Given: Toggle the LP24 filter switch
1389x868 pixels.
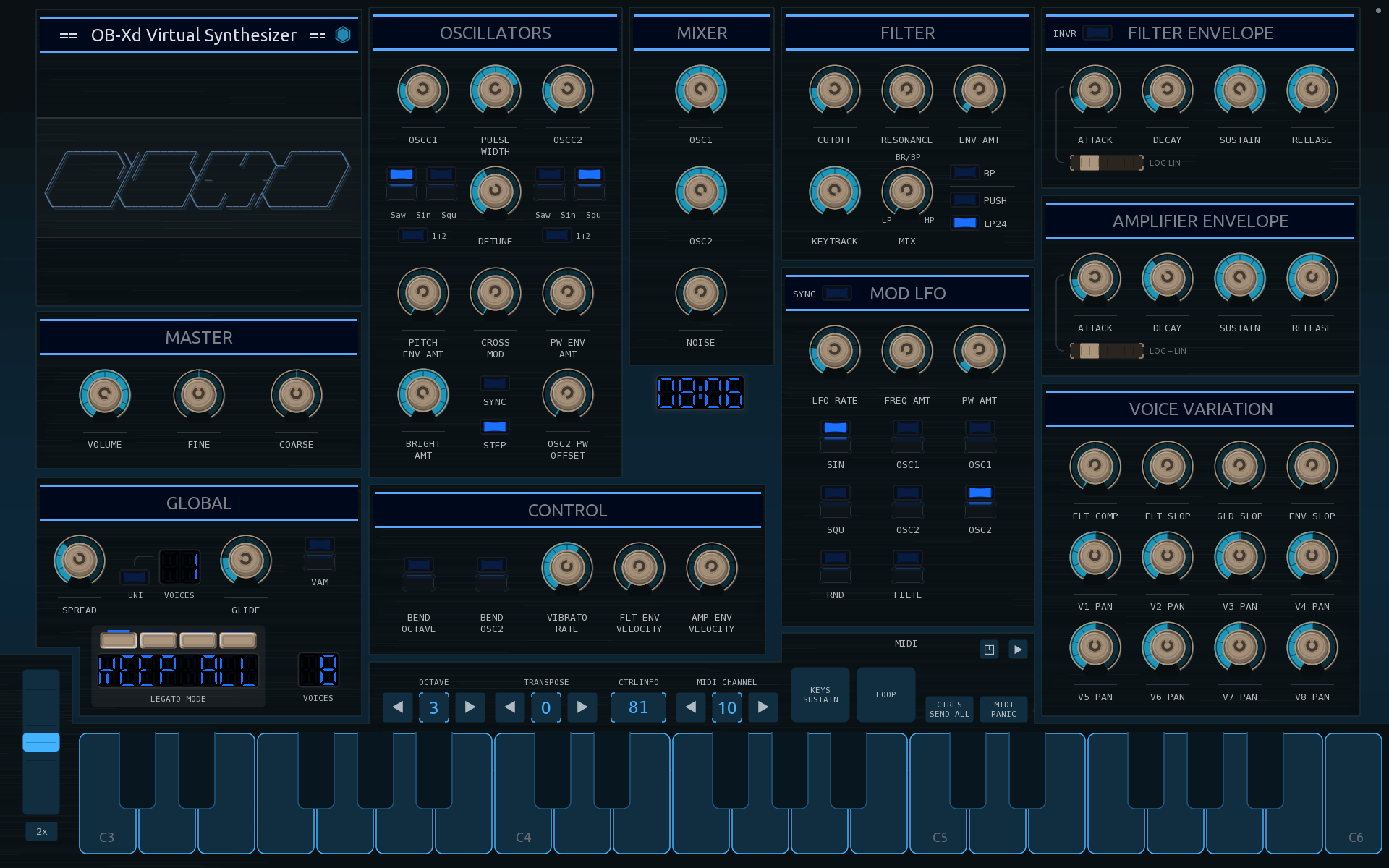Looking at the screenshot, I should (x=965, y=224).
